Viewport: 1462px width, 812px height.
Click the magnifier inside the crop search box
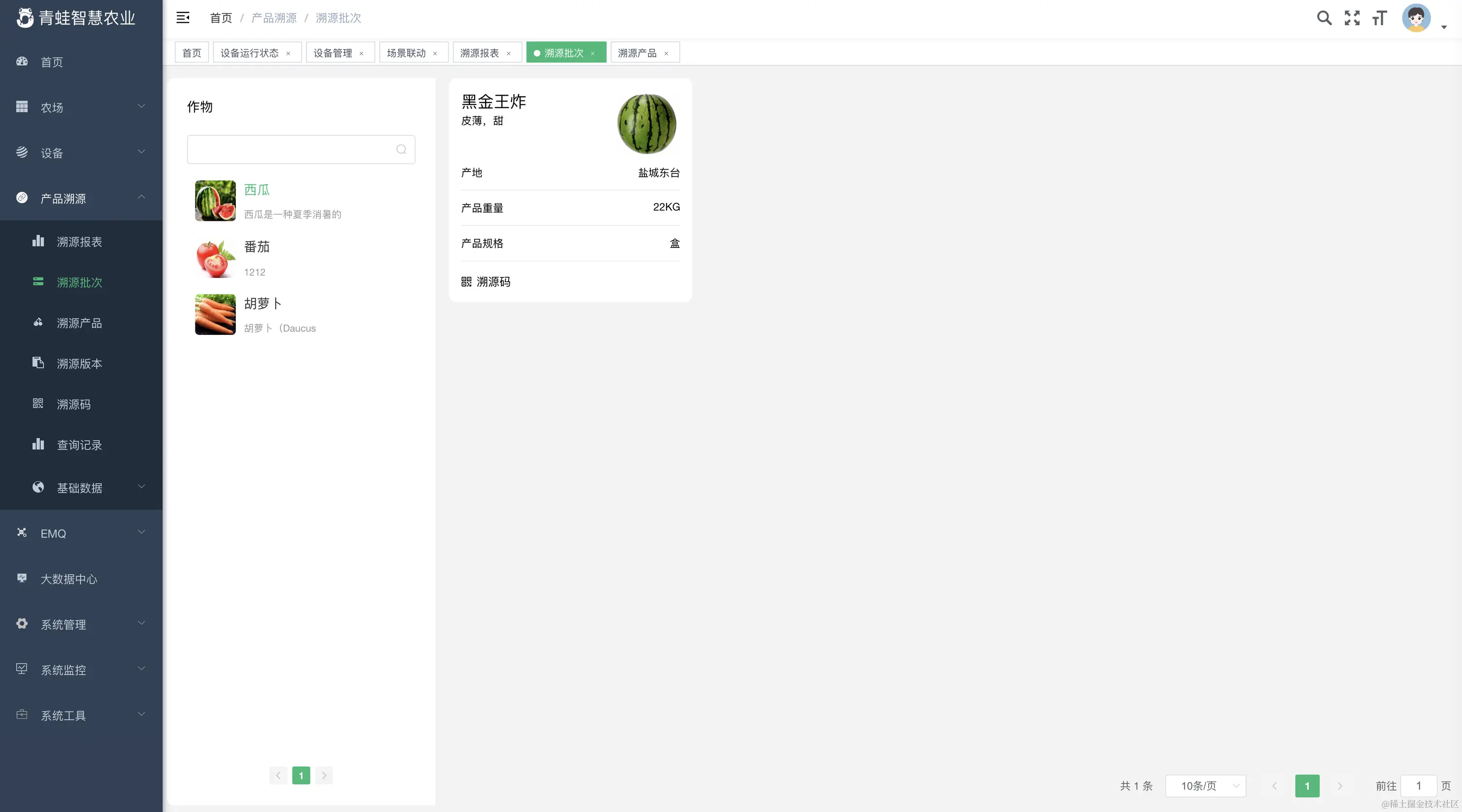pyautogui.click(x=401, y=149)
